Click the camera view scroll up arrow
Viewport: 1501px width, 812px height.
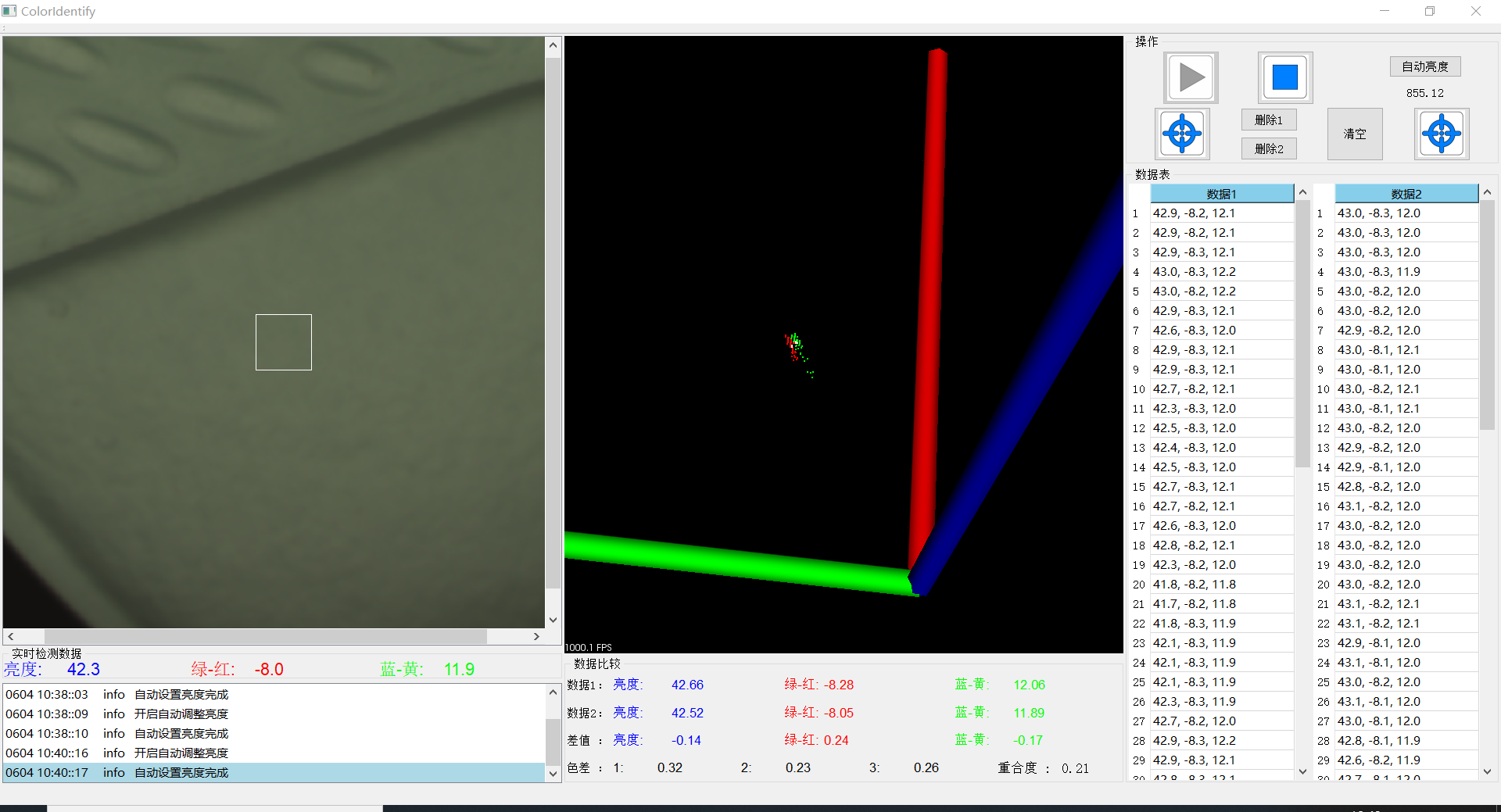(553, 45)
